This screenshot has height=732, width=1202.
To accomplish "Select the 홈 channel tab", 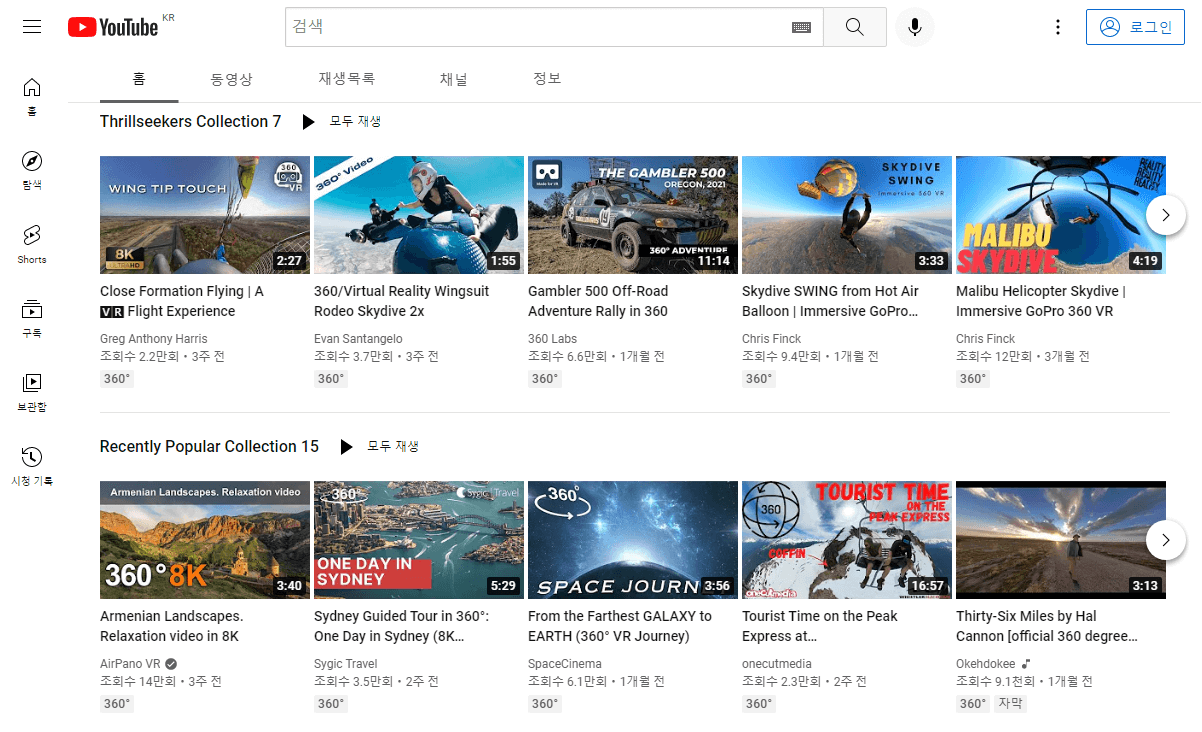I will pos(139,78).
